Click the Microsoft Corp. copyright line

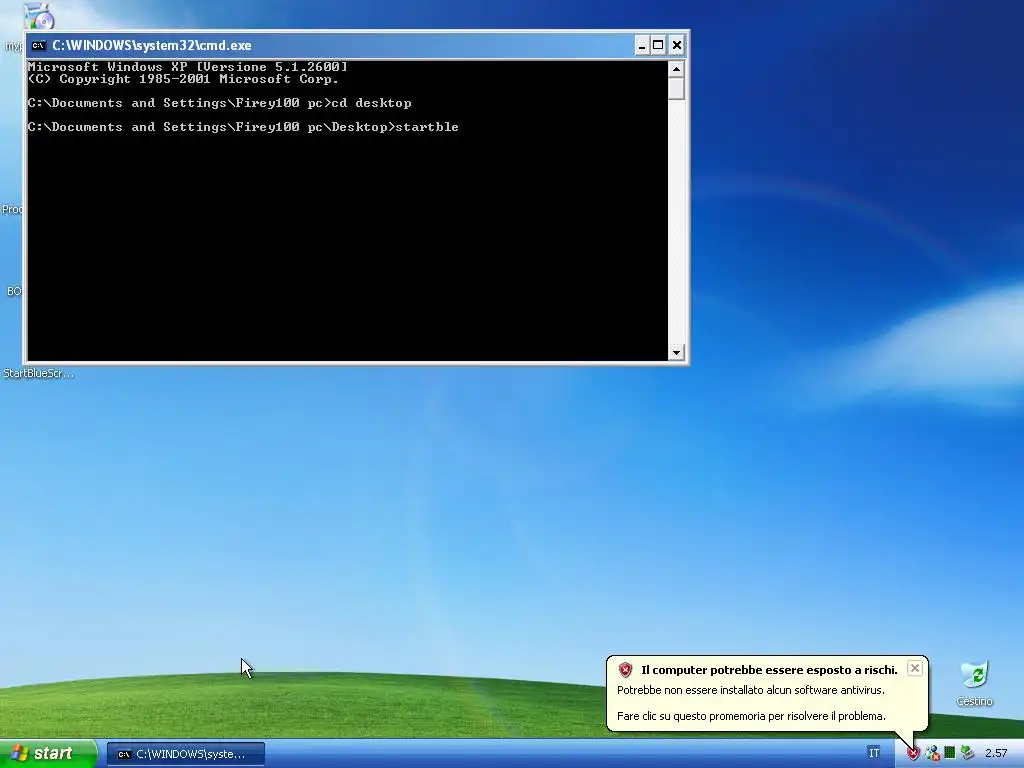pyautogui.click(x=183, y=79)
